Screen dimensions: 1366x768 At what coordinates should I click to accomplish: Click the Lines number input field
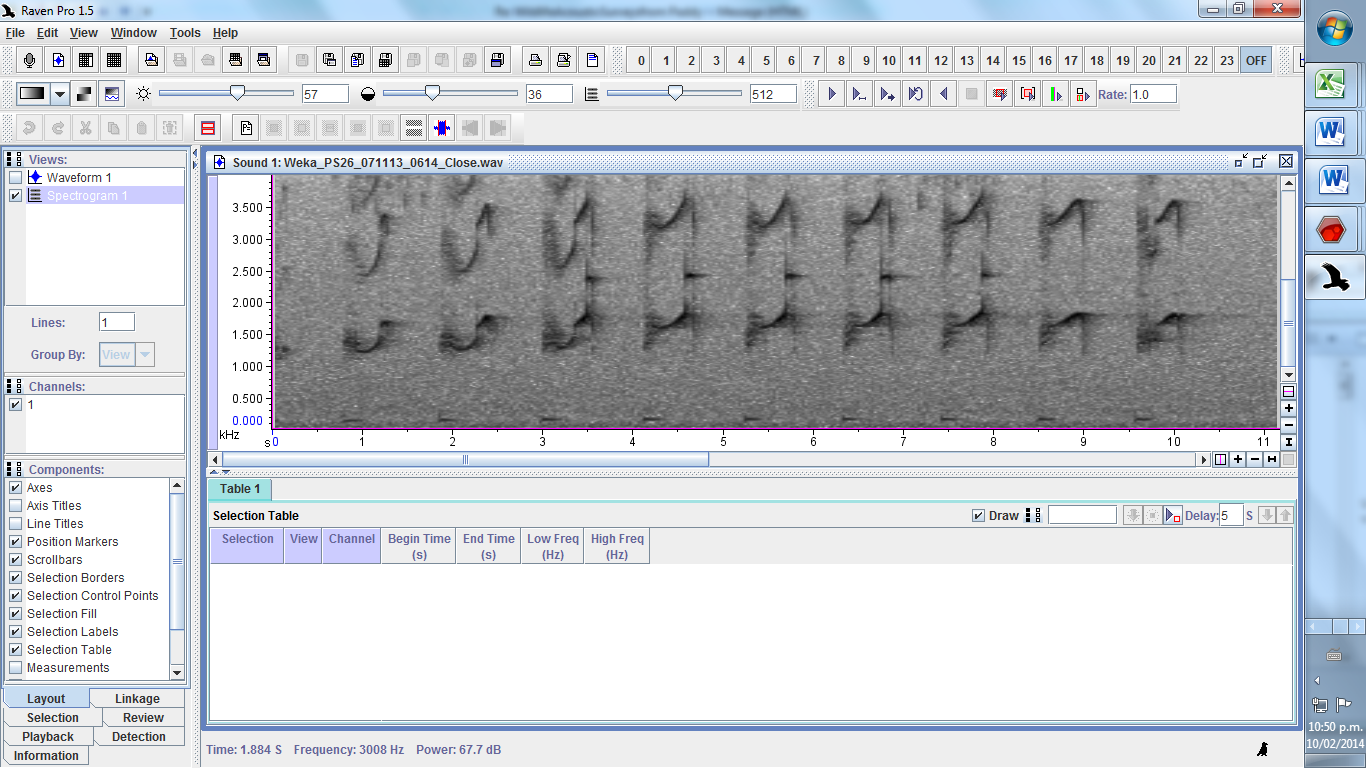tap(117, 322)
